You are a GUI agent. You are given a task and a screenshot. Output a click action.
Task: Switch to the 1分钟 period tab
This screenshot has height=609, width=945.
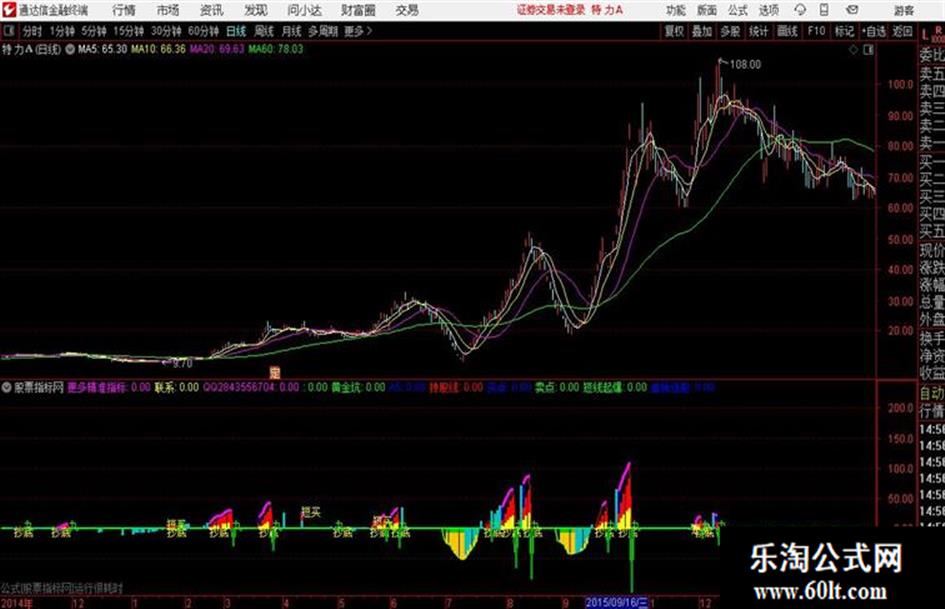[x=62, y=31]
